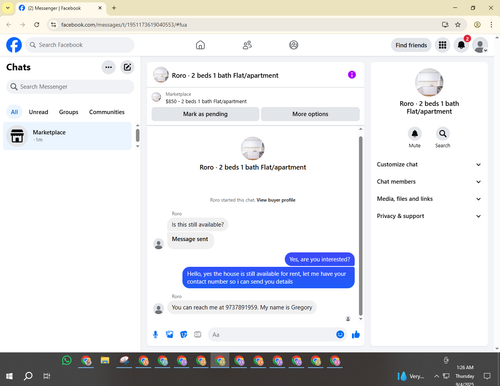Click the chat list scrollbar
This screenshot has height=386, width=500.
coord(137,136)
